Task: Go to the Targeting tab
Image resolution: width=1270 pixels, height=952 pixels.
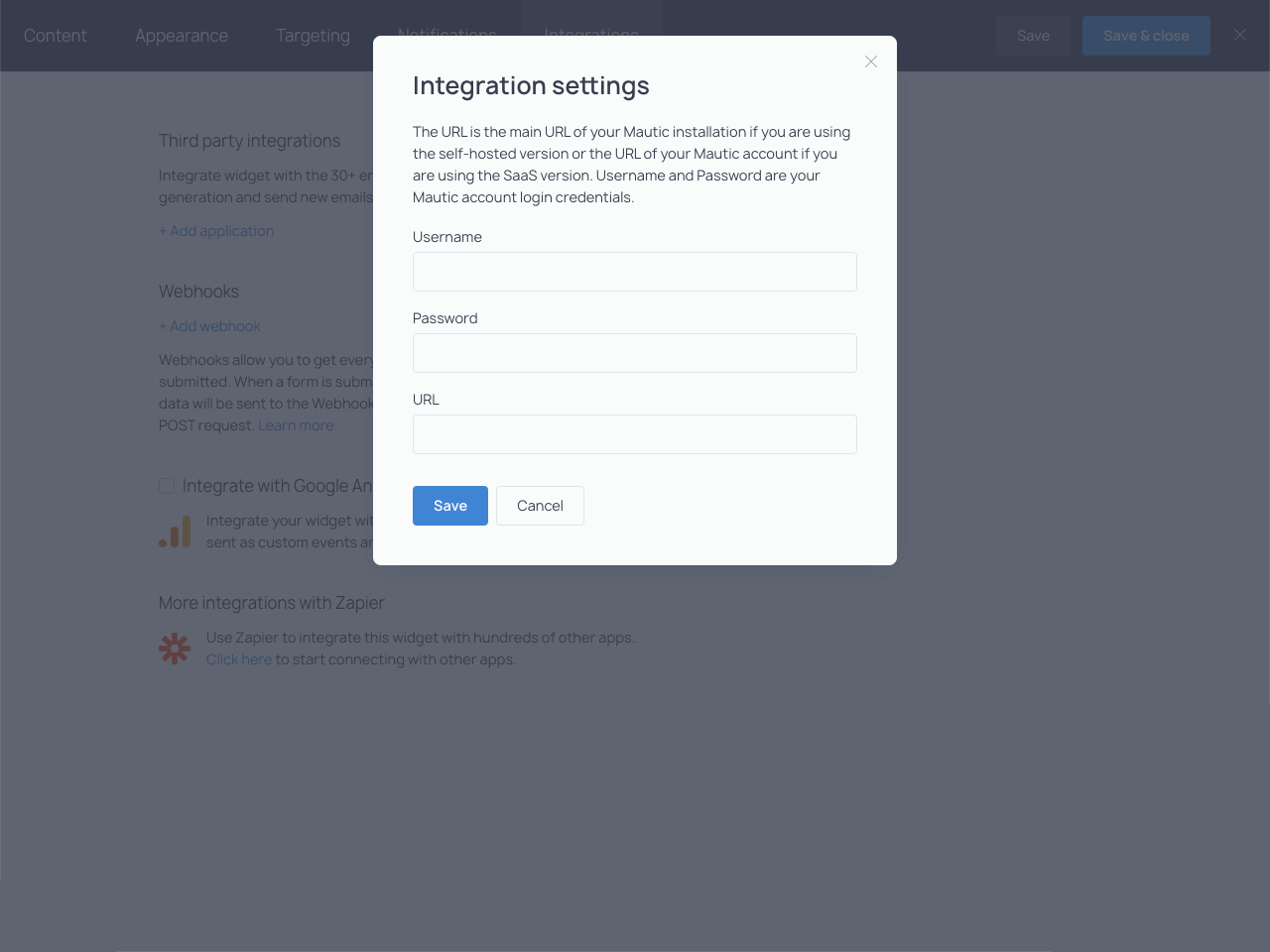Action: [x=313, y=36]
